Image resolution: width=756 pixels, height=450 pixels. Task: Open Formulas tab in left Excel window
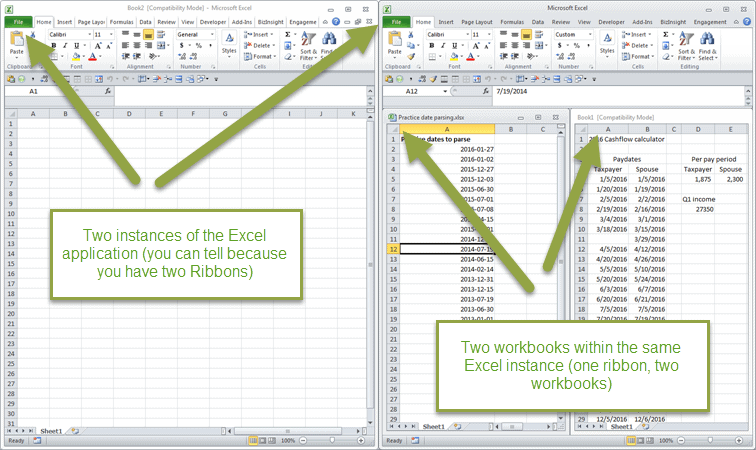pyautogui.click(x=121, y=22)
